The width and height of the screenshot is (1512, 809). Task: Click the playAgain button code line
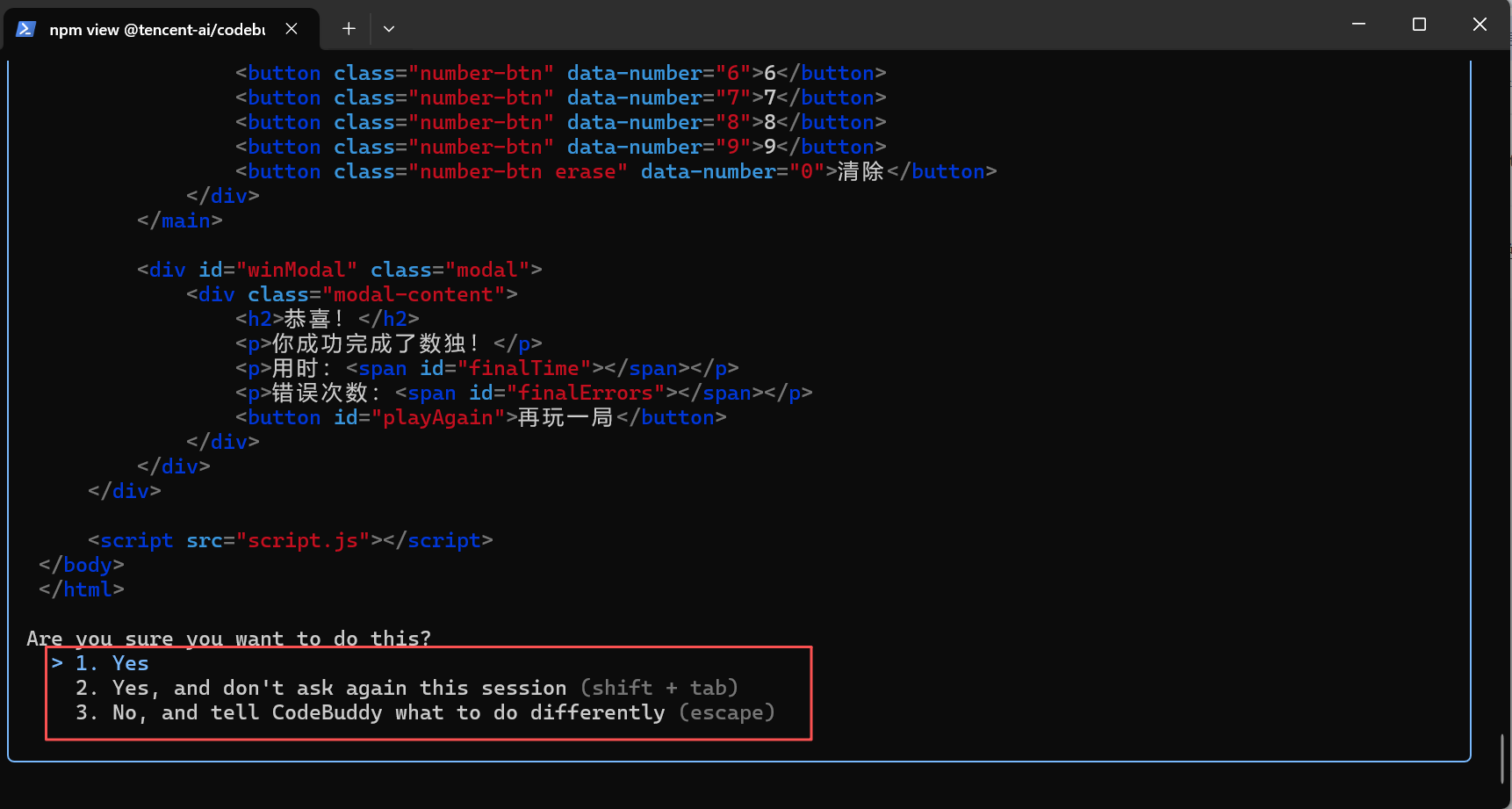[x=480, y=417]
